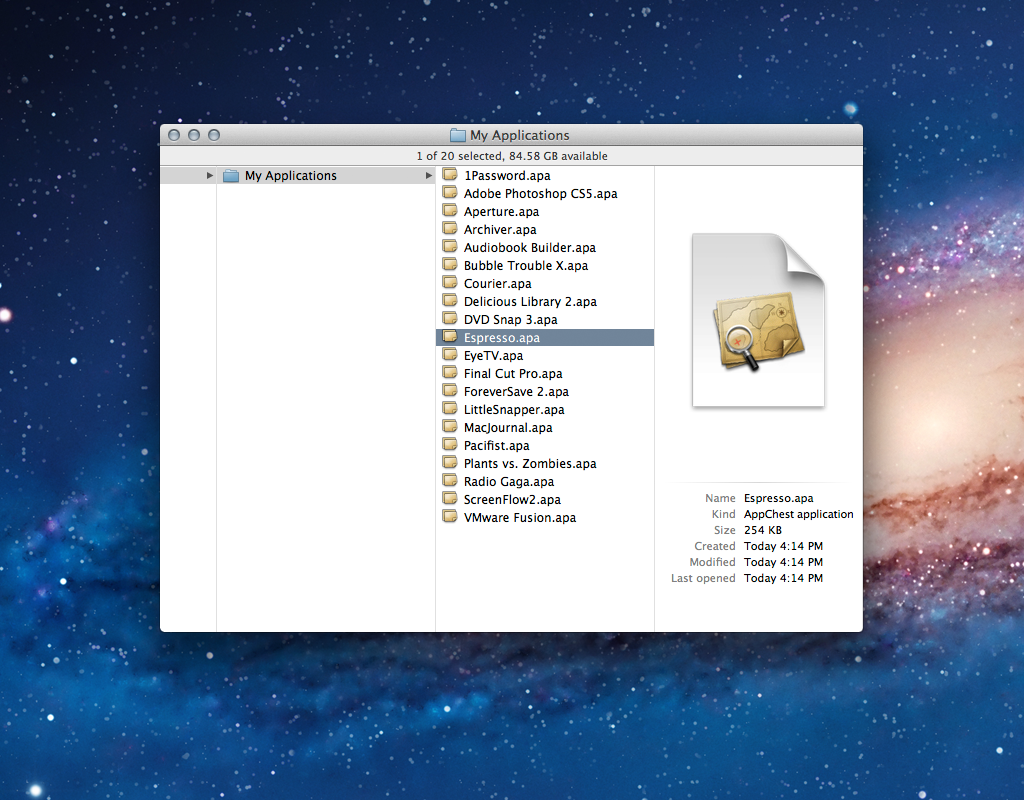Click the 1Password.apa file icon
The height and width of the screenshot is (800, 1024).
(x=450, y=174)
